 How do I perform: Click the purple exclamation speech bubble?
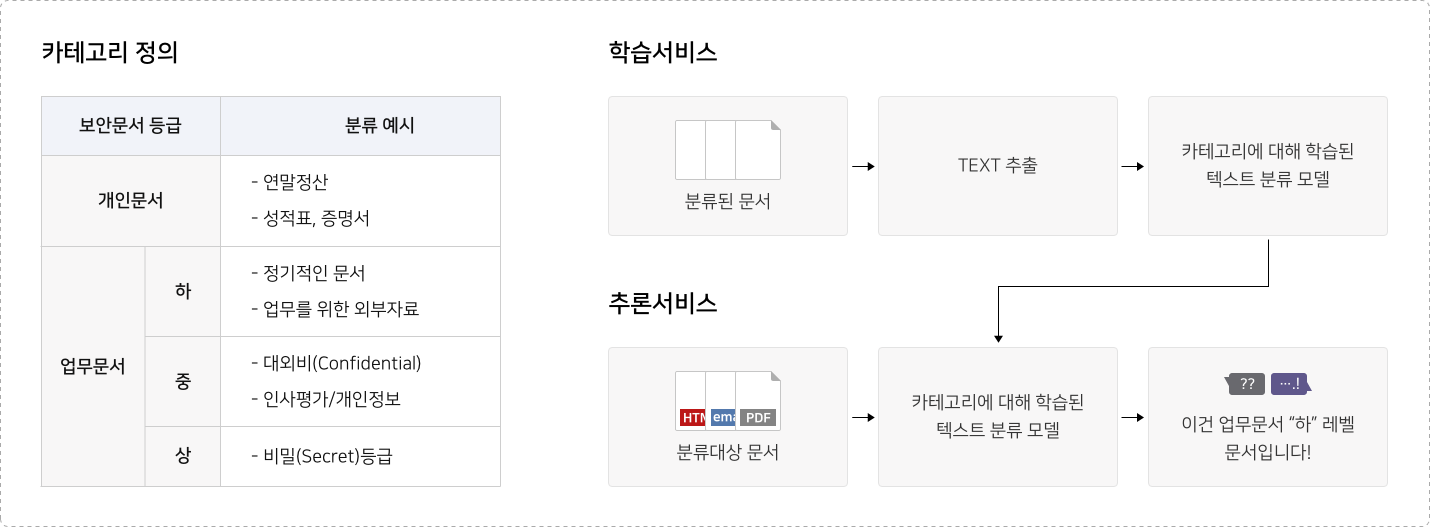[x=1291, y=384]
